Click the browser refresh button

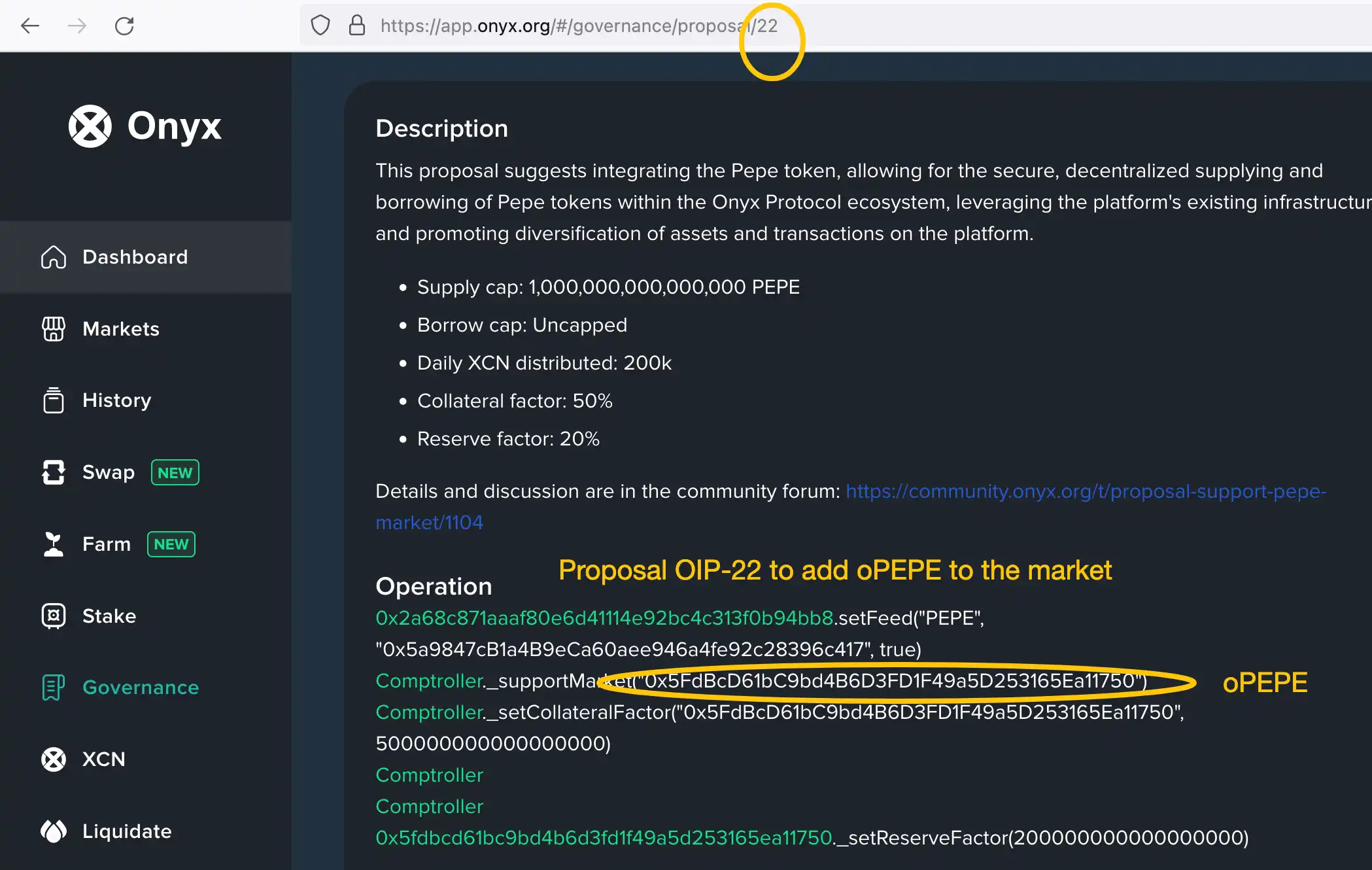click(125, 26)
